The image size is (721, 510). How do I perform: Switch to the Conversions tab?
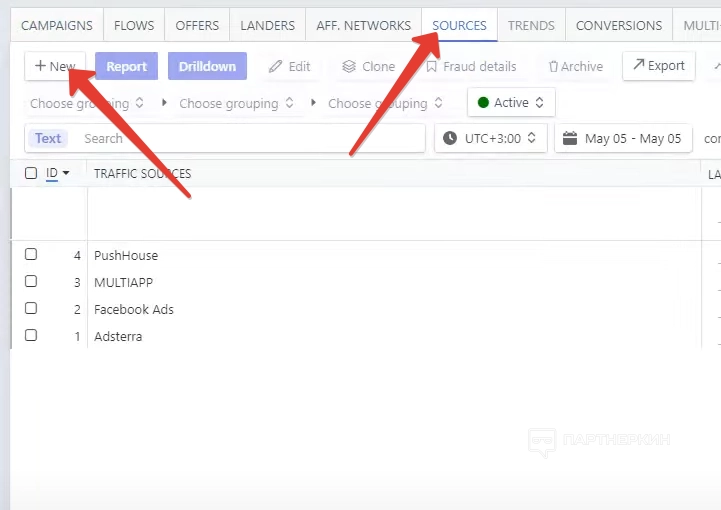coord(619,26)
